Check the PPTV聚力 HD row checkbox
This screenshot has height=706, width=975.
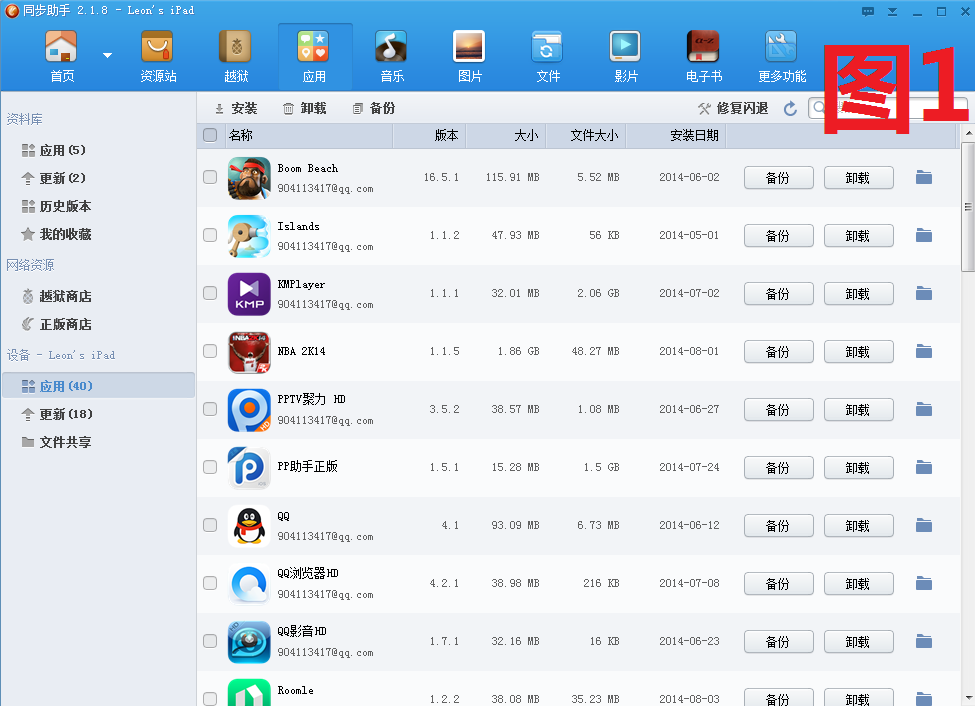[210, 409]
